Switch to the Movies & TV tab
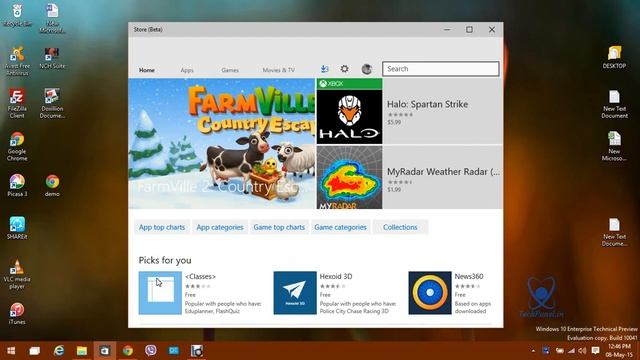The width and height of the screenshot is (640, 360). (x=278, y=70)
